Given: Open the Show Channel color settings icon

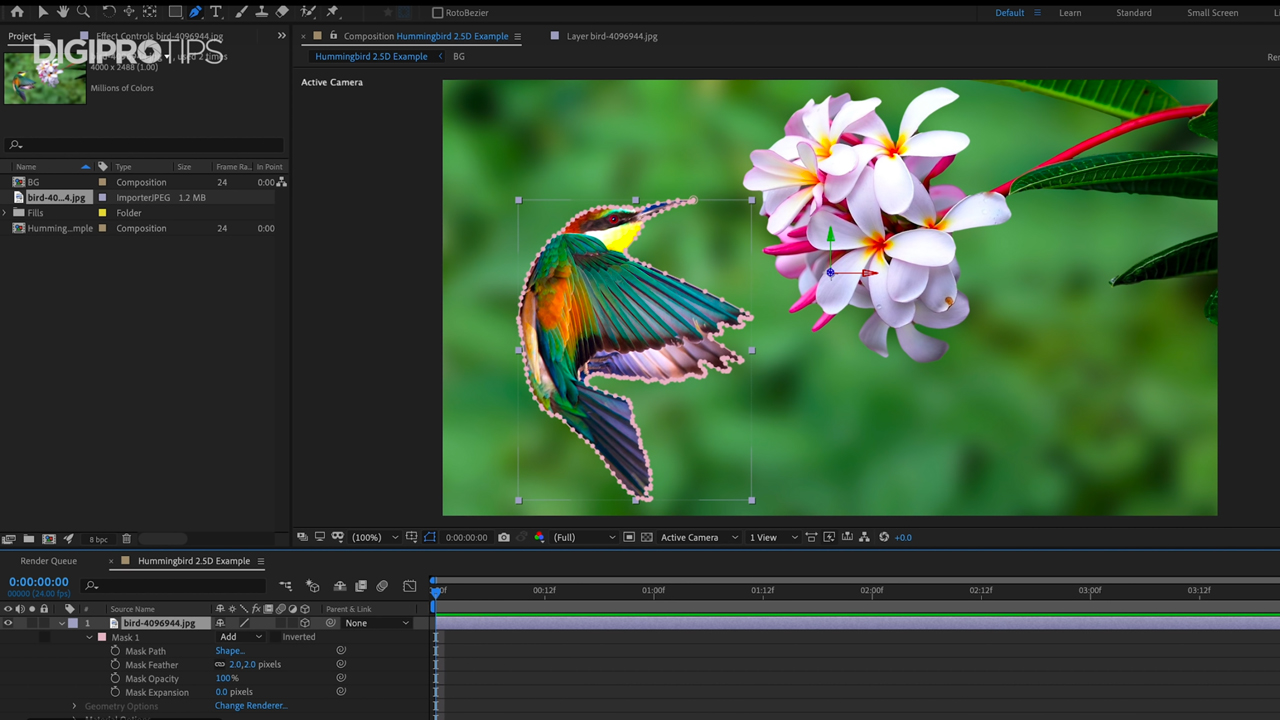Looking at the screenshot, I should tap(539, 537).
